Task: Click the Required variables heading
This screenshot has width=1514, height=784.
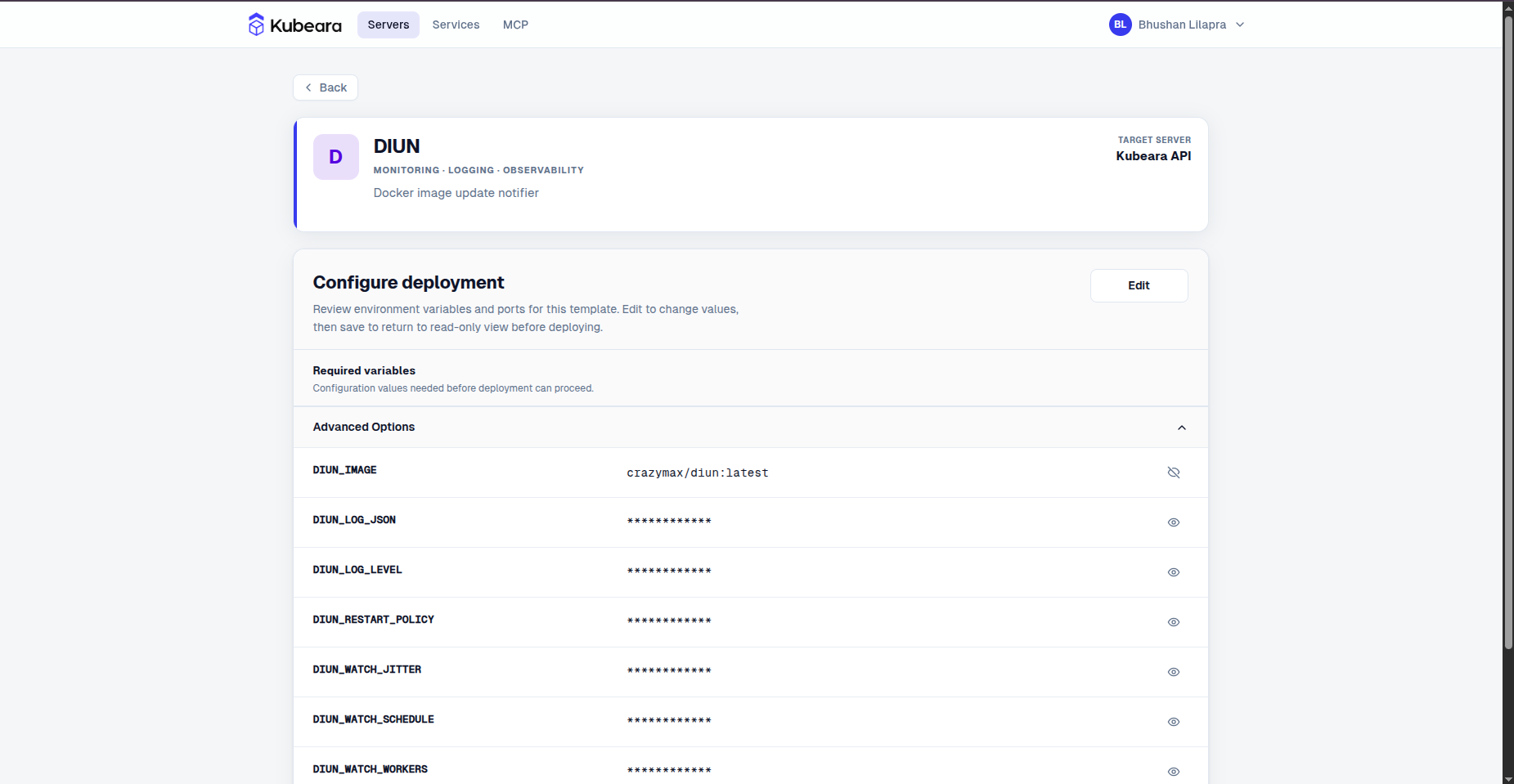Action: pos(364,370)
